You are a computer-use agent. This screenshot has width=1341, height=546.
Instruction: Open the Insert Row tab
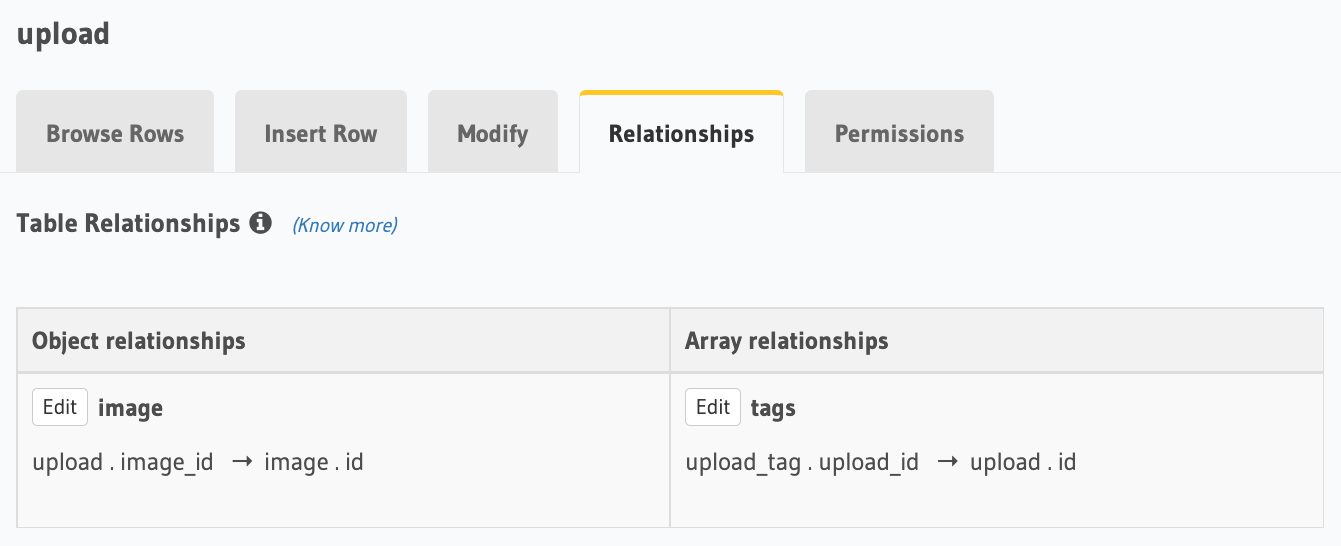coord(321,132)
